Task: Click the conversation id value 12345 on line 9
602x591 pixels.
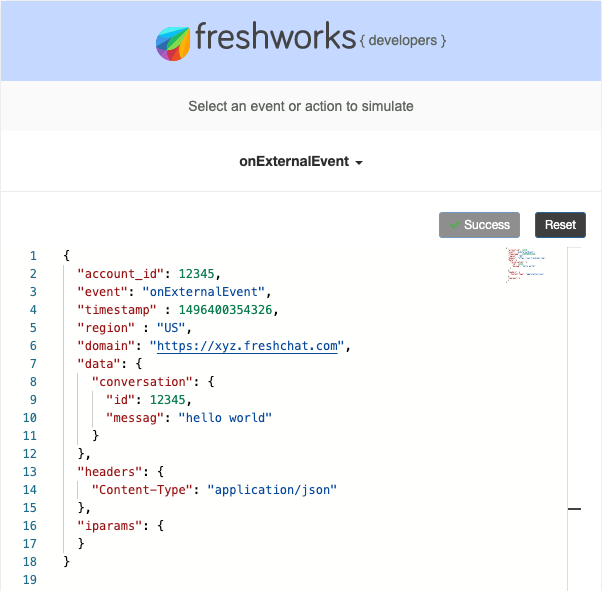Action: pyautogui.click(x=168, y=400)
